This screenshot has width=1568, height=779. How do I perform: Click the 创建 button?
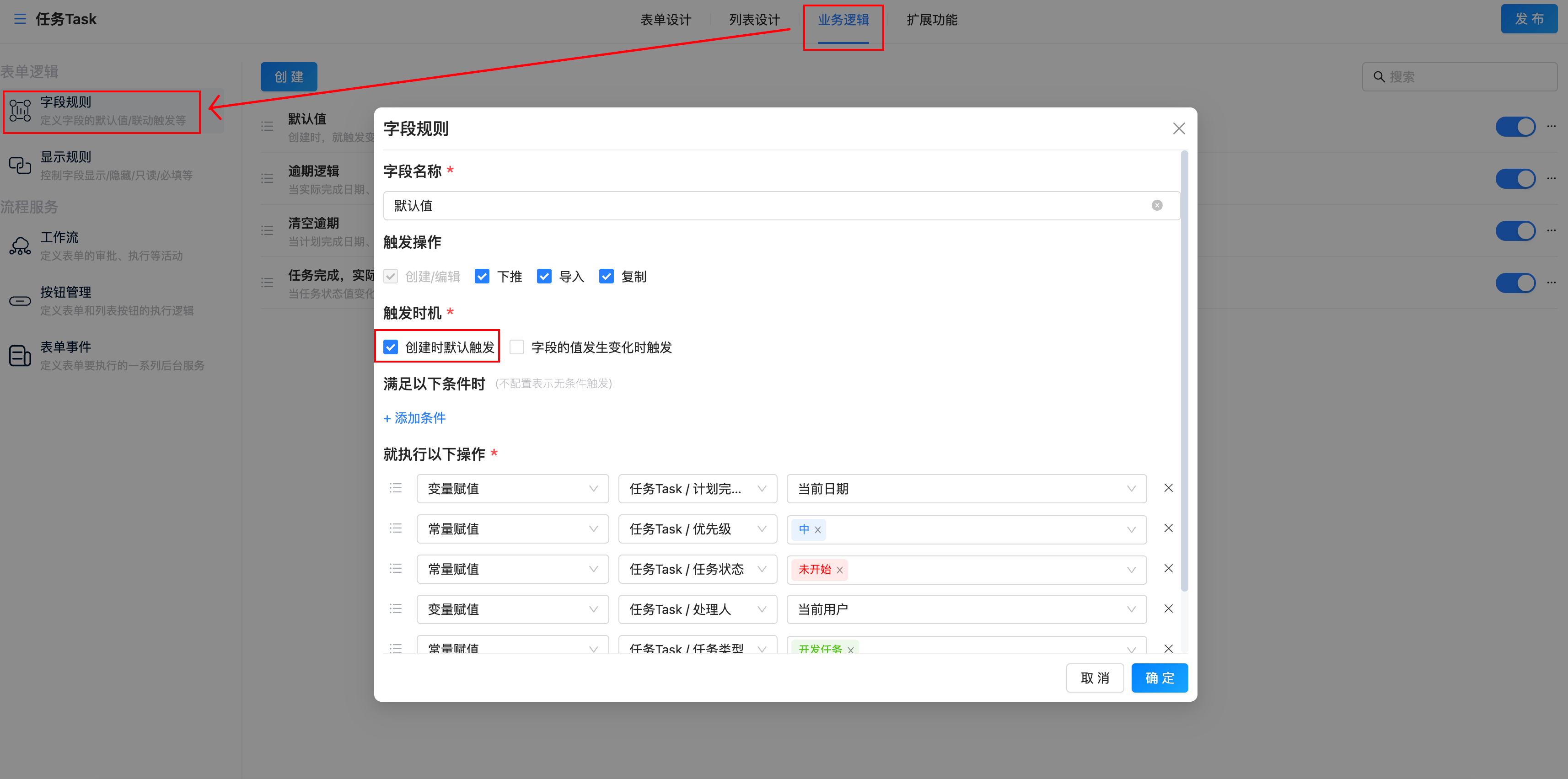[x=289, y=77]
